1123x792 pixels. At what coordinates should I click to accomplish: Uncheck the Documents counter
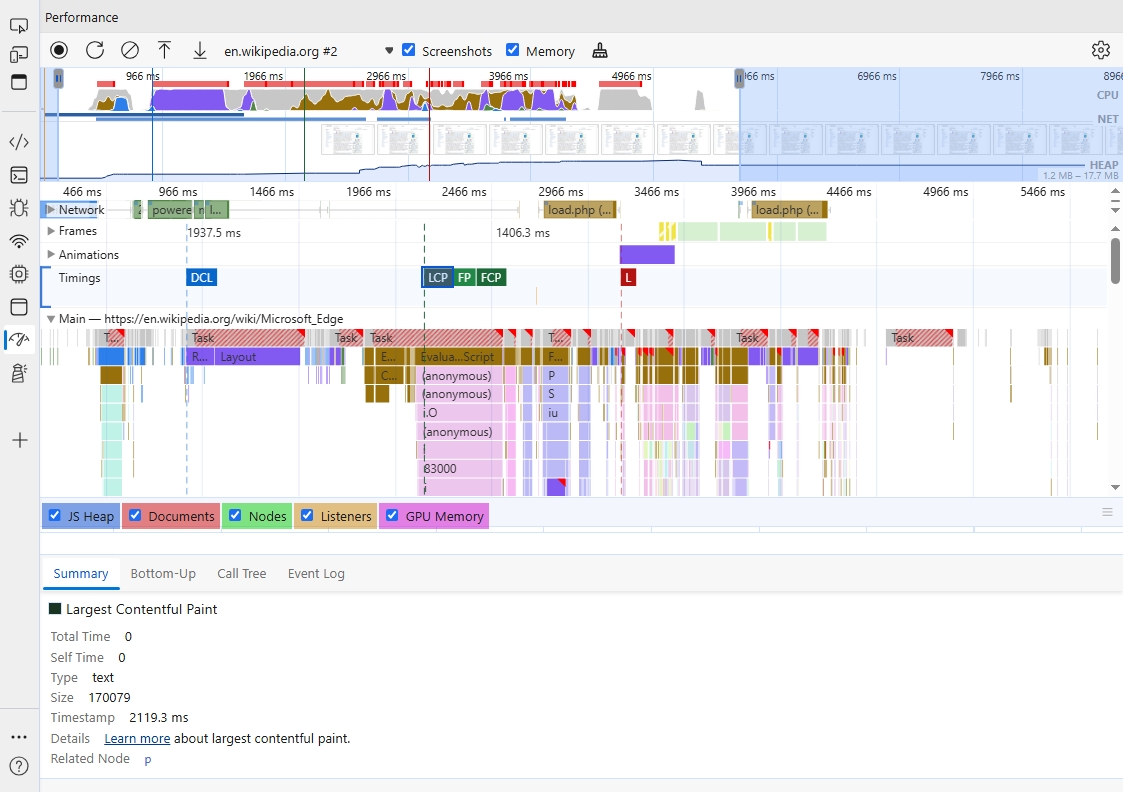[x=135, y=516]
